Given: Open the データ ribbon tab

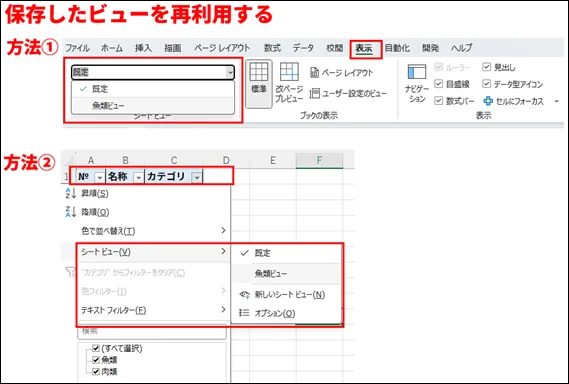Looking at the screenshot, I should pyautogui.click(x=303, y=48).
